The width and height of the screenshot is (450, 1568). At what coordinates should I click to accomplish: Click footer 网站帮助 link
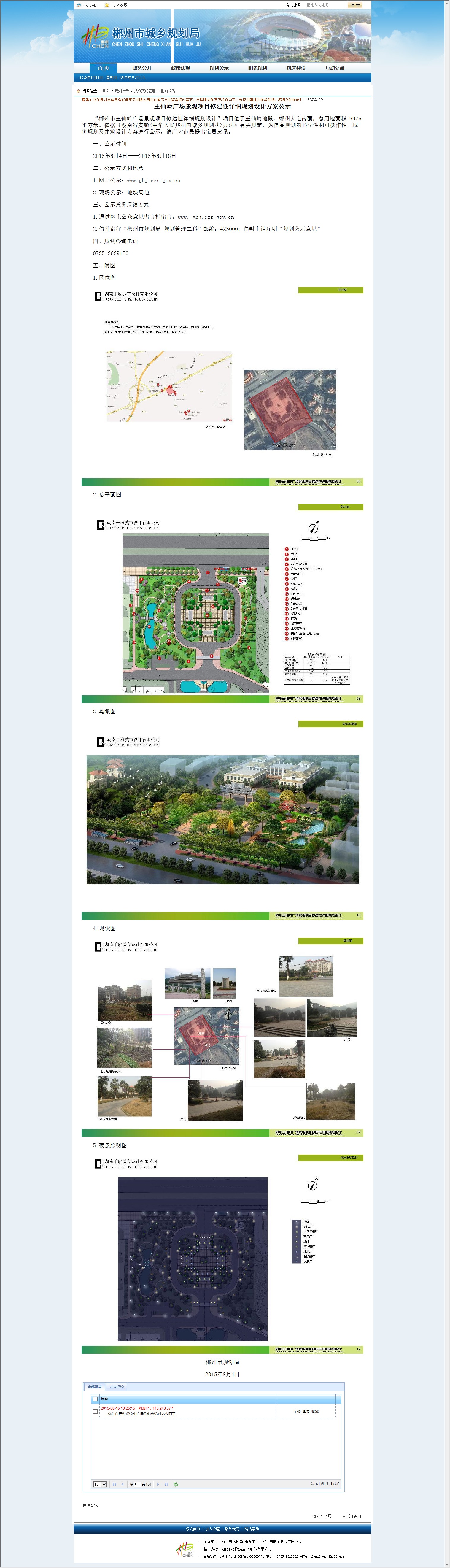[x=252, y=1529]
